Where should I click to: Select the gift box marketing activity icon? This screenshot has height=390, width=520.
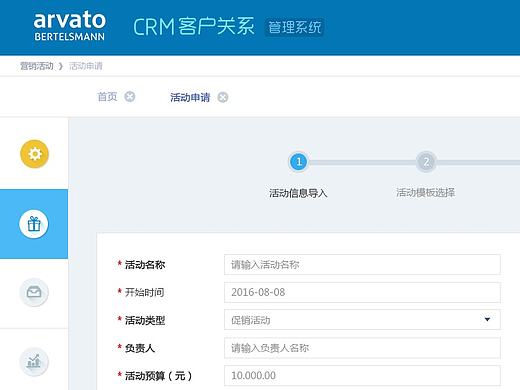pos(34,224)
